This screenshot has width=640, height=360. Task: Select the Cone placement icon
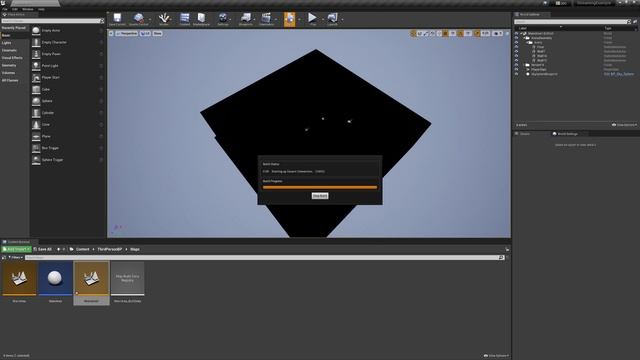pyautogui.click(x=36, y=124)
